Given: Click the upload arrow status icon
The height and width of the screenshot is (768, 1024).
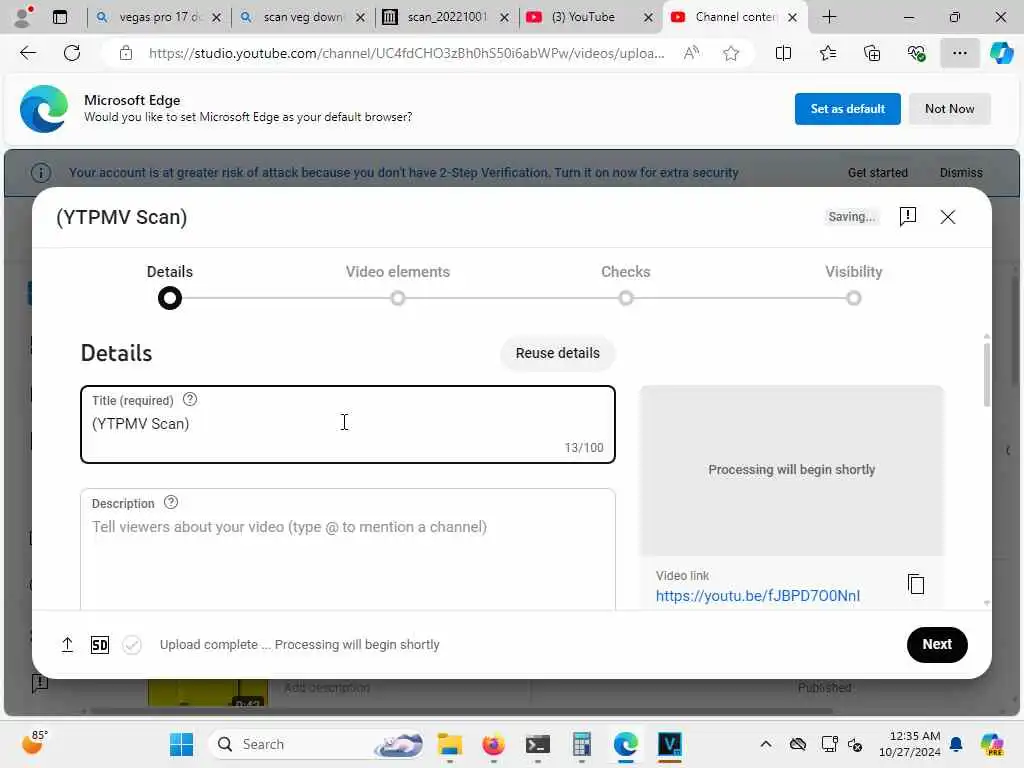Looking at the screenshot, I should 67,645.
